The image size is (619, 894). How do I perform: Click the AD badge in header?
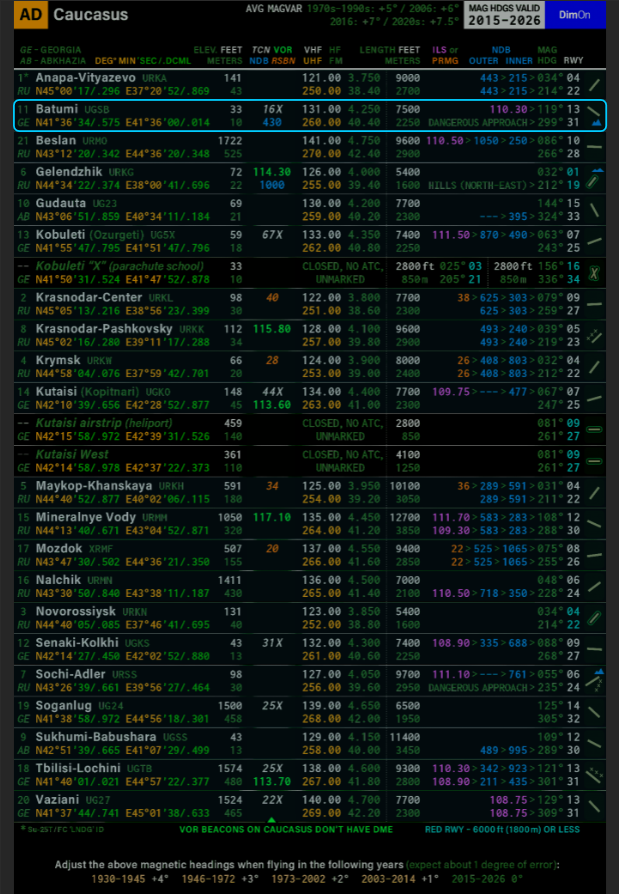(32, 16)
